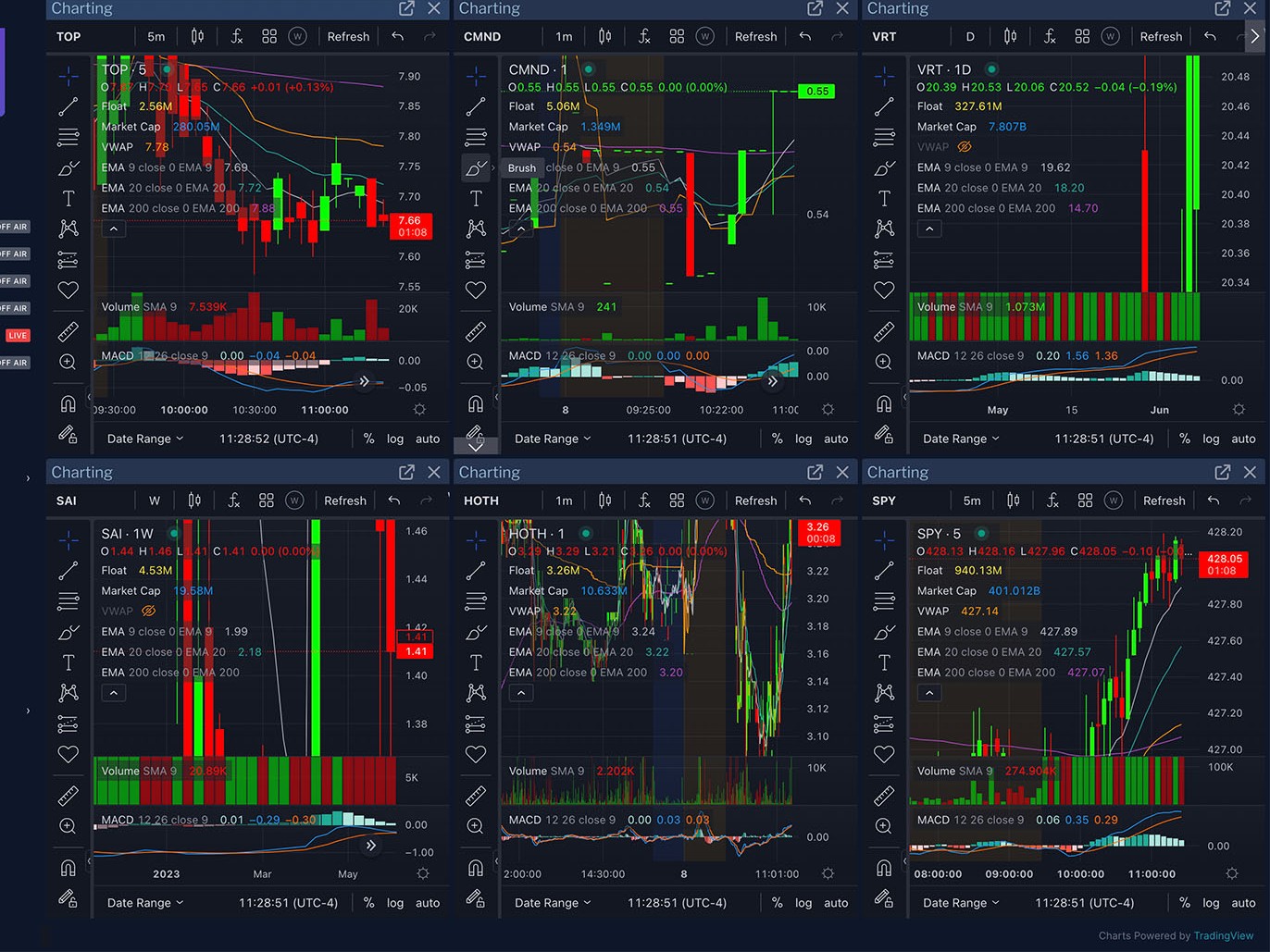Toggle VWAP visibility on the VRT chart

click(x=964, y=146)
